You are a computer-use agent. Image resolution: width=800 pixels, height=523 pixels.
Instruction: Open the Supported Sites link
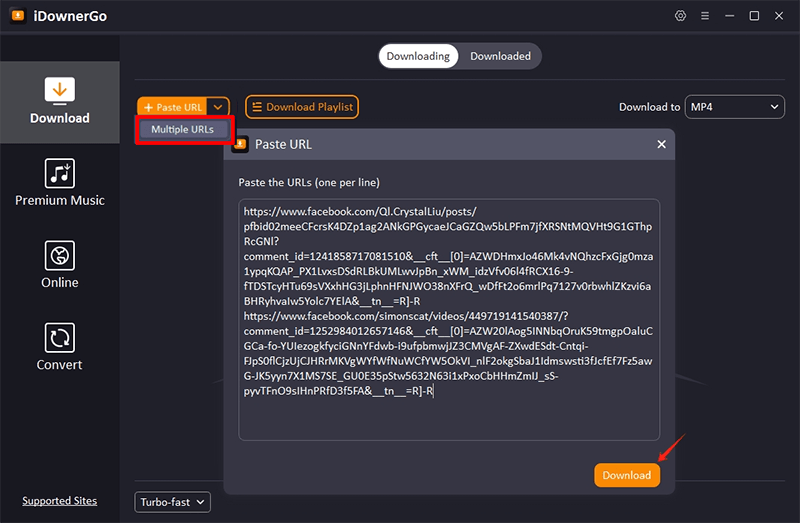(60, 501)
